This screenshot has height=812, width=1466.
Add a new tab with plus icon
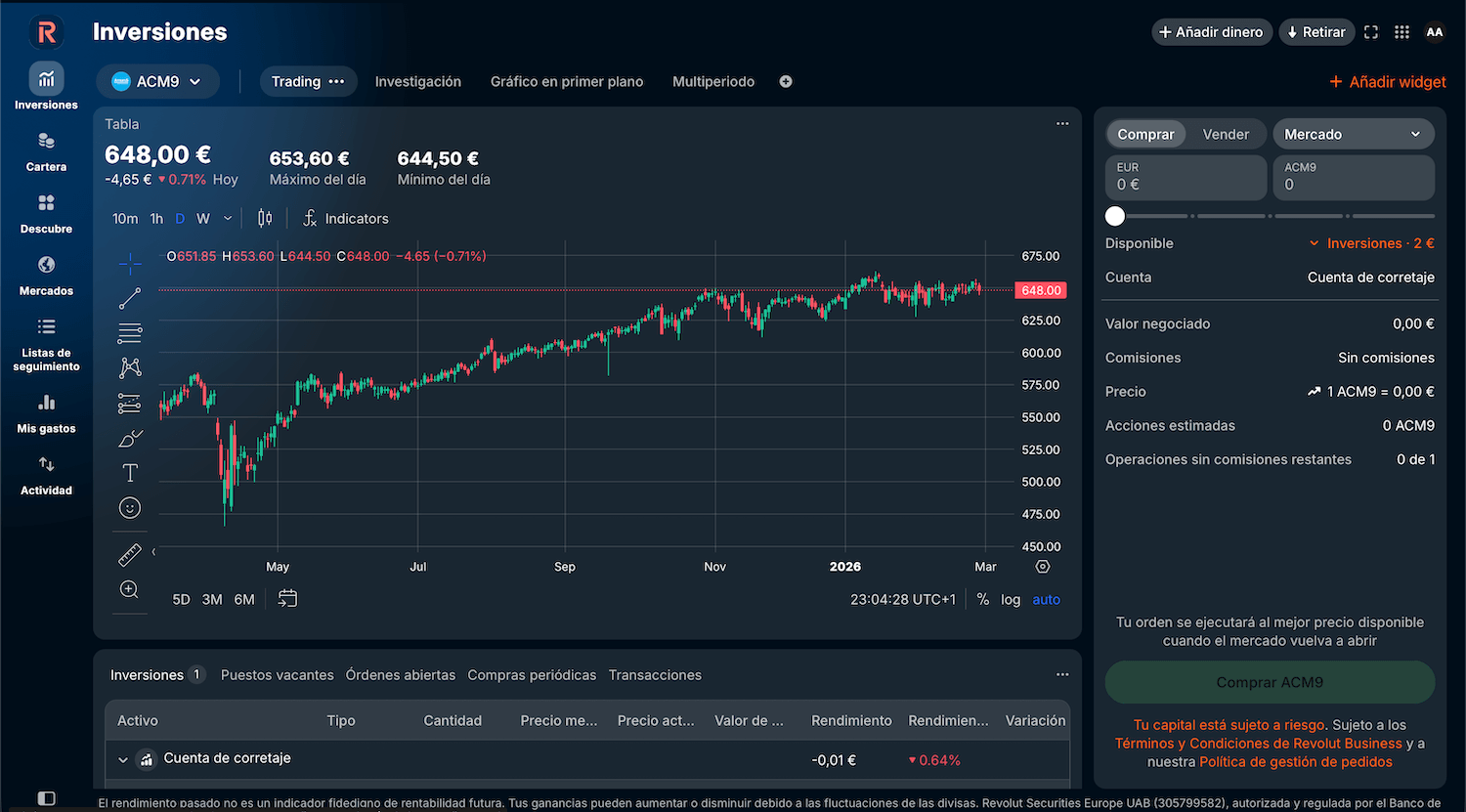786,82
